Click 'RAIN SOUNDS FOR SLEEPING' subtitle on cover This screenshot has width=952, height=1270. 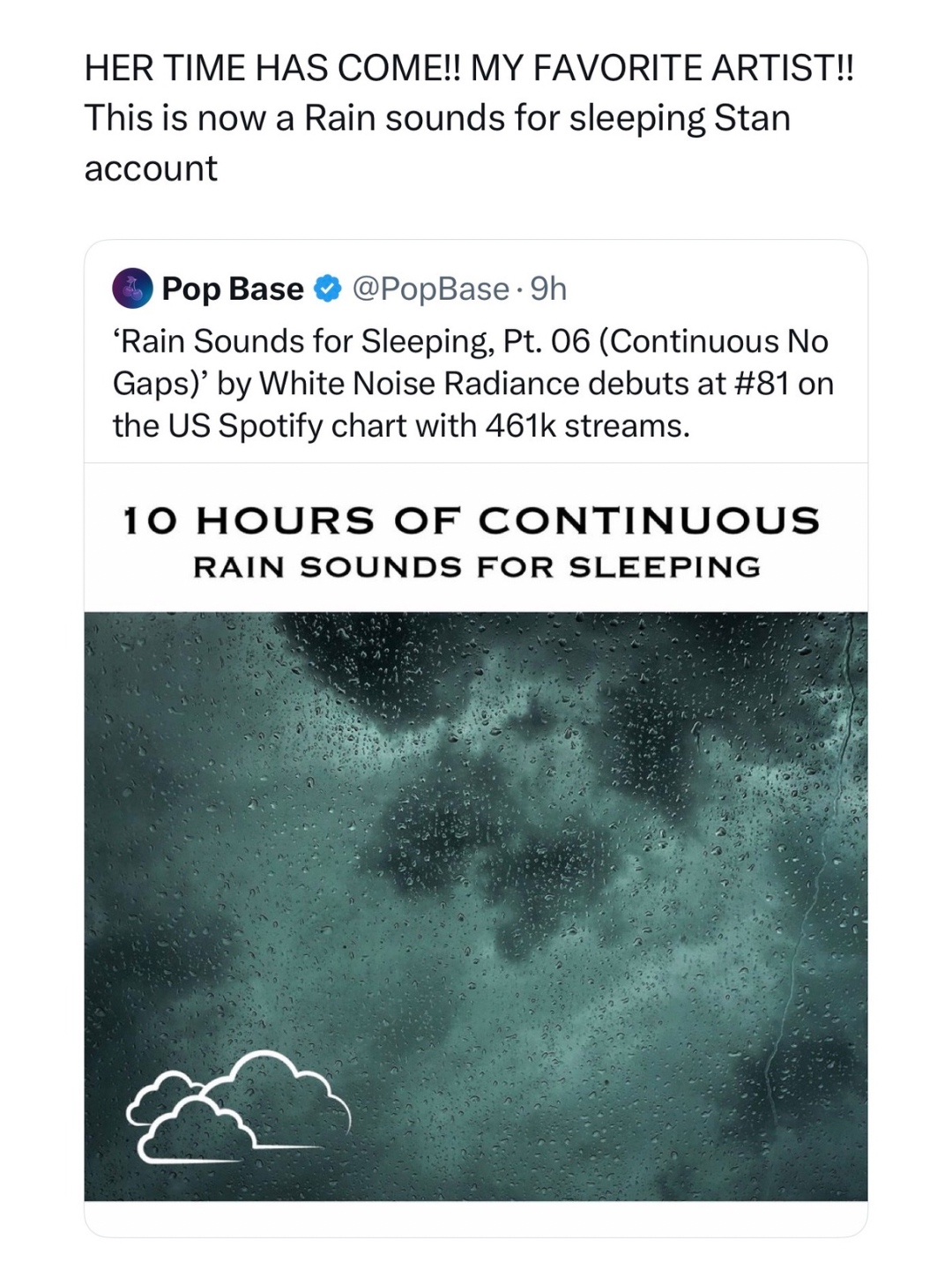click(x=476, y=567)
